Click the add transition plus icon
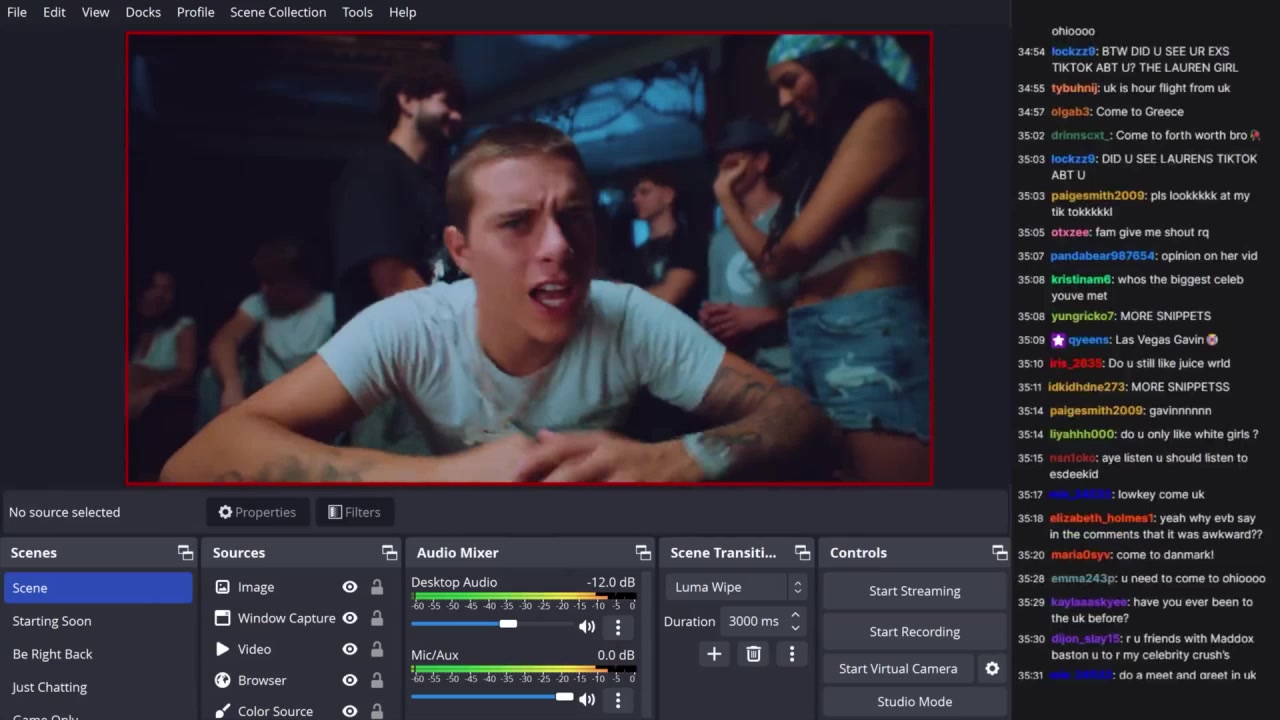The height and width of the screenshot is (720, 1280). [x=714, y=654]
